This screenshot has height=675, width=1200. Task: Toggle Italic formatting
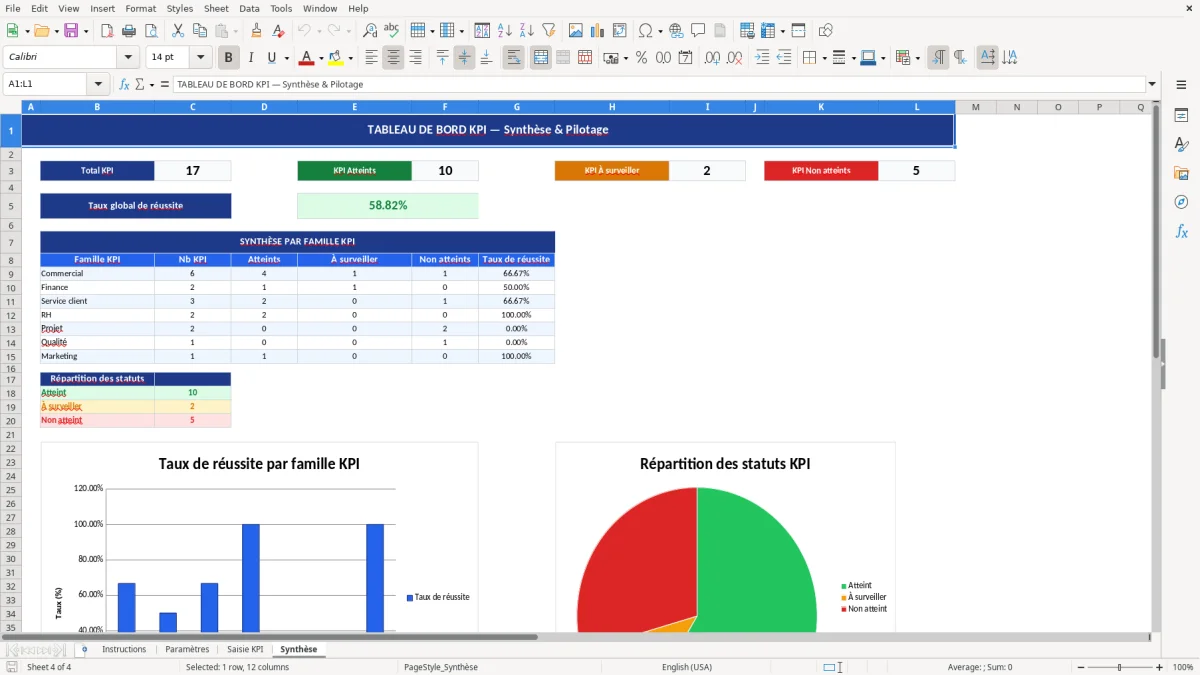(250, 57)
